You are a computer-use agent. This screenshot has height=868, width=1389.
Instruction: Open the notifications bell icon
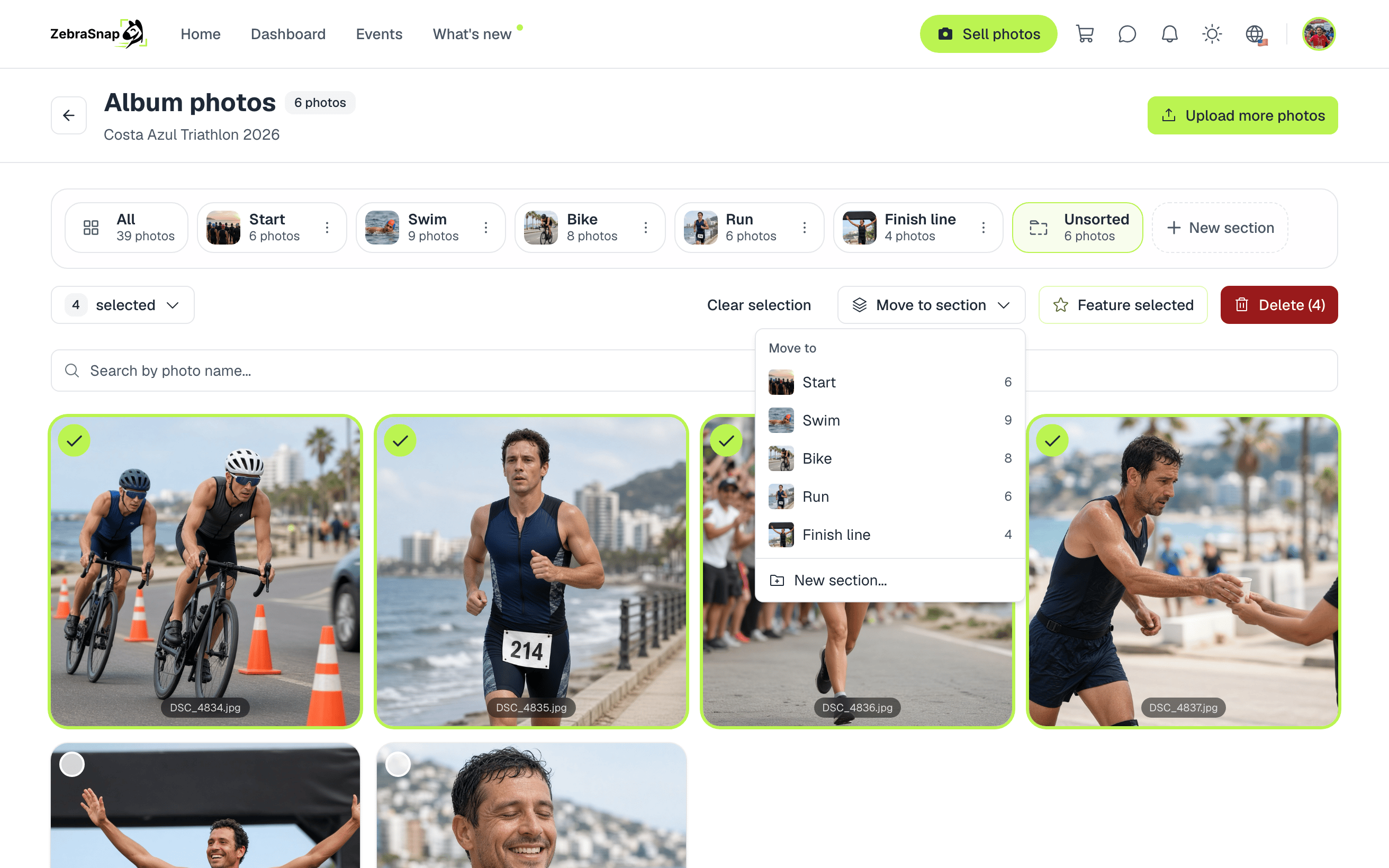pos(1170,34)
